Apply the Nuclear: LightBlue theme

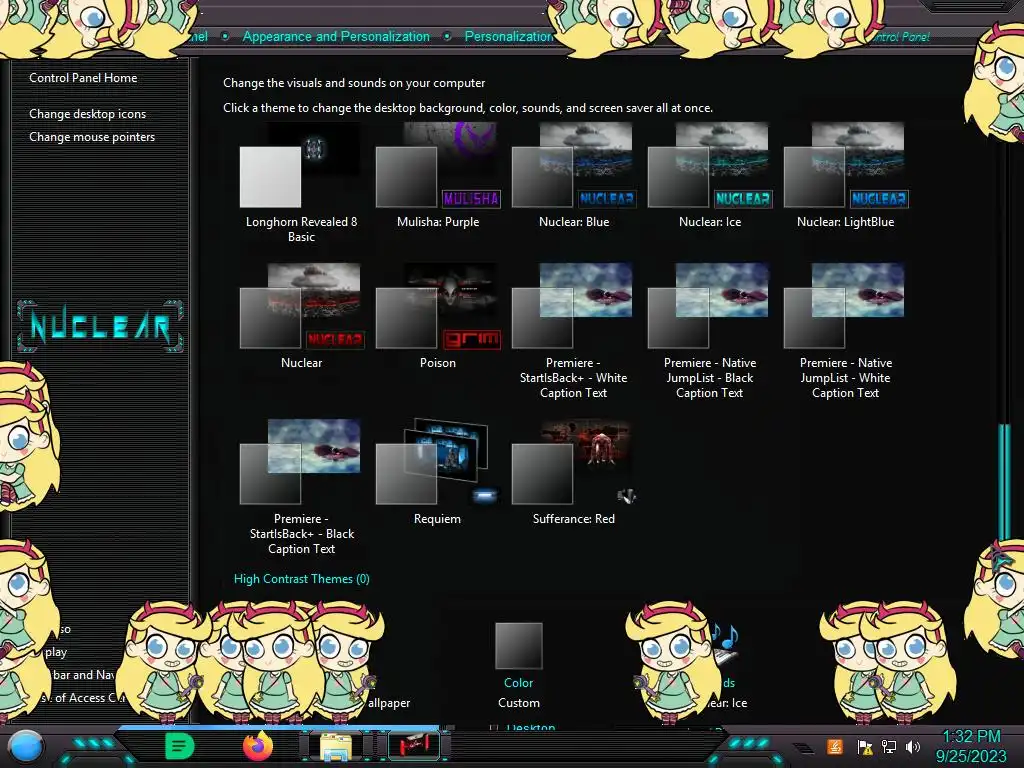(846, 176)
